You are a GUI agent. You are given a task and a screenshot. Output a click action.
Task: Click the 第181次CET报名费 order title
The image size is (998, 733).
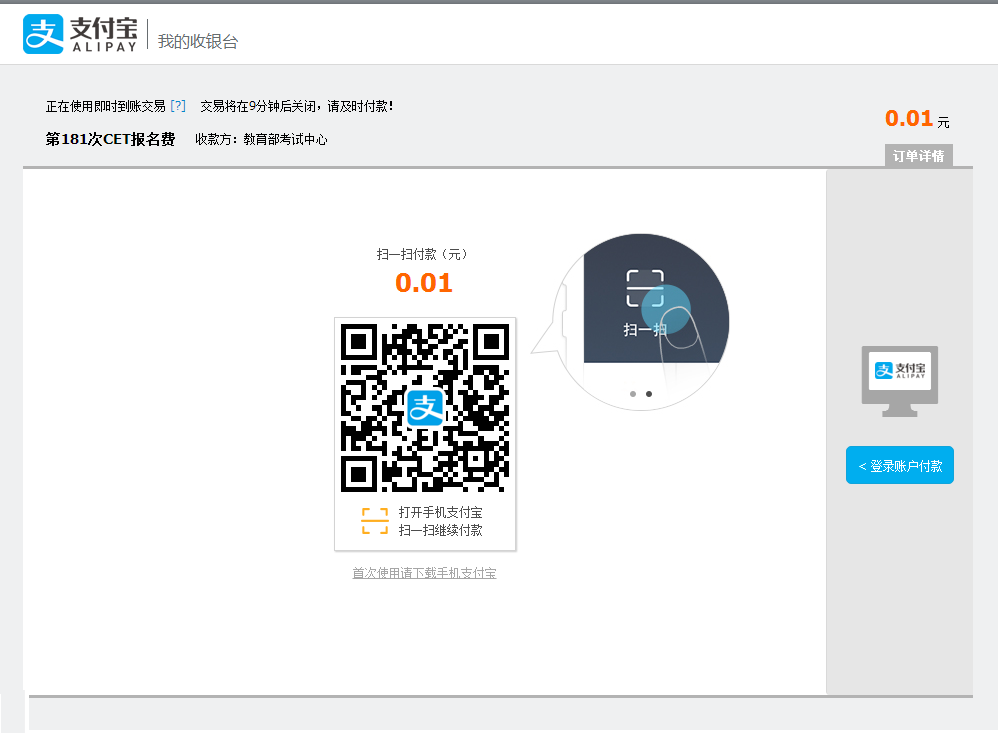(x=110, y=139)
